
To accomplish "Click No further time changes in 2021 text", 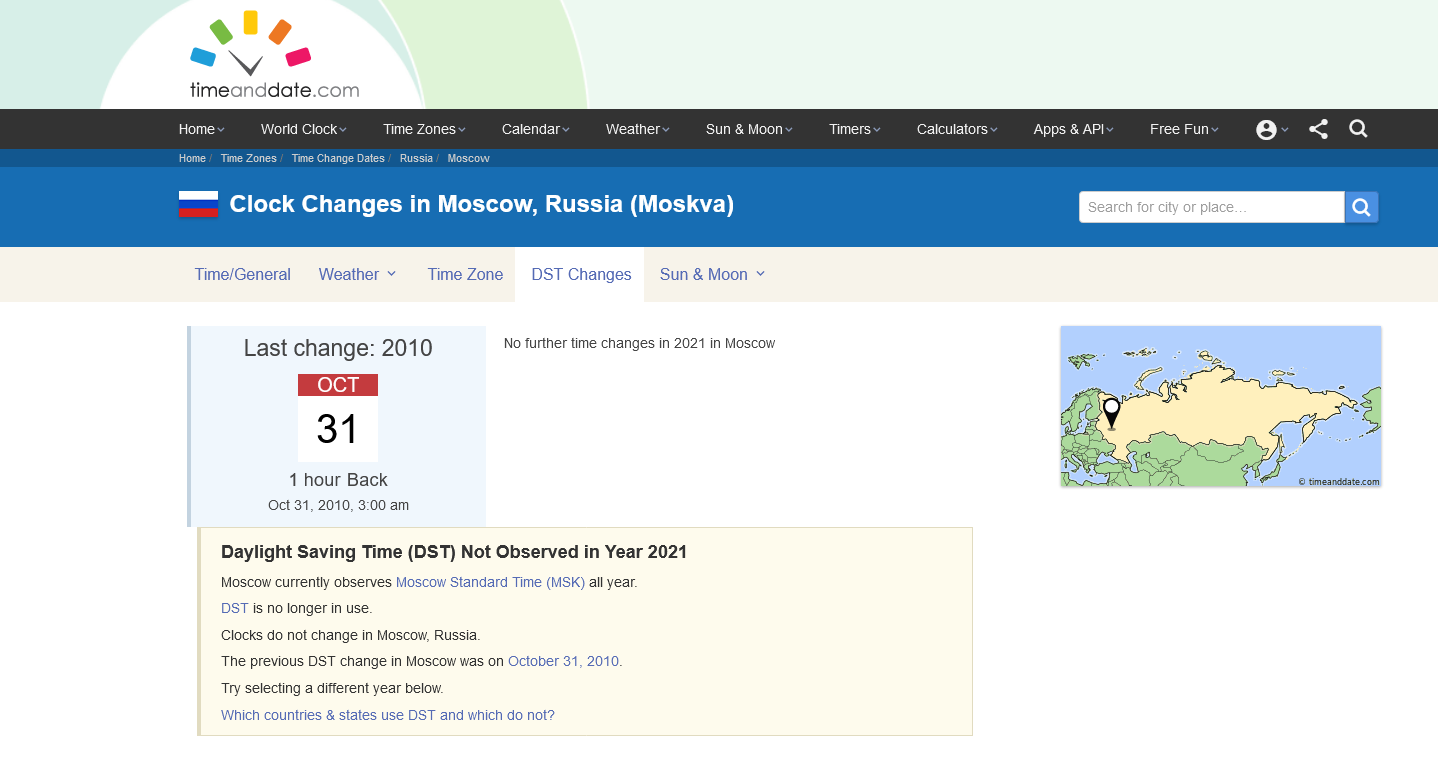I will pyautogui.click(x=639, y=343).
